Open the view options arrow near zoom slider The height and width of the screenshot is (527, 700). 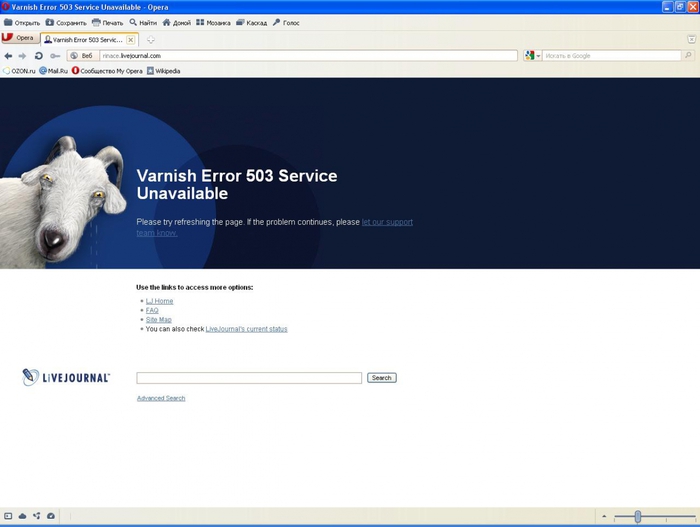(604, 516)
